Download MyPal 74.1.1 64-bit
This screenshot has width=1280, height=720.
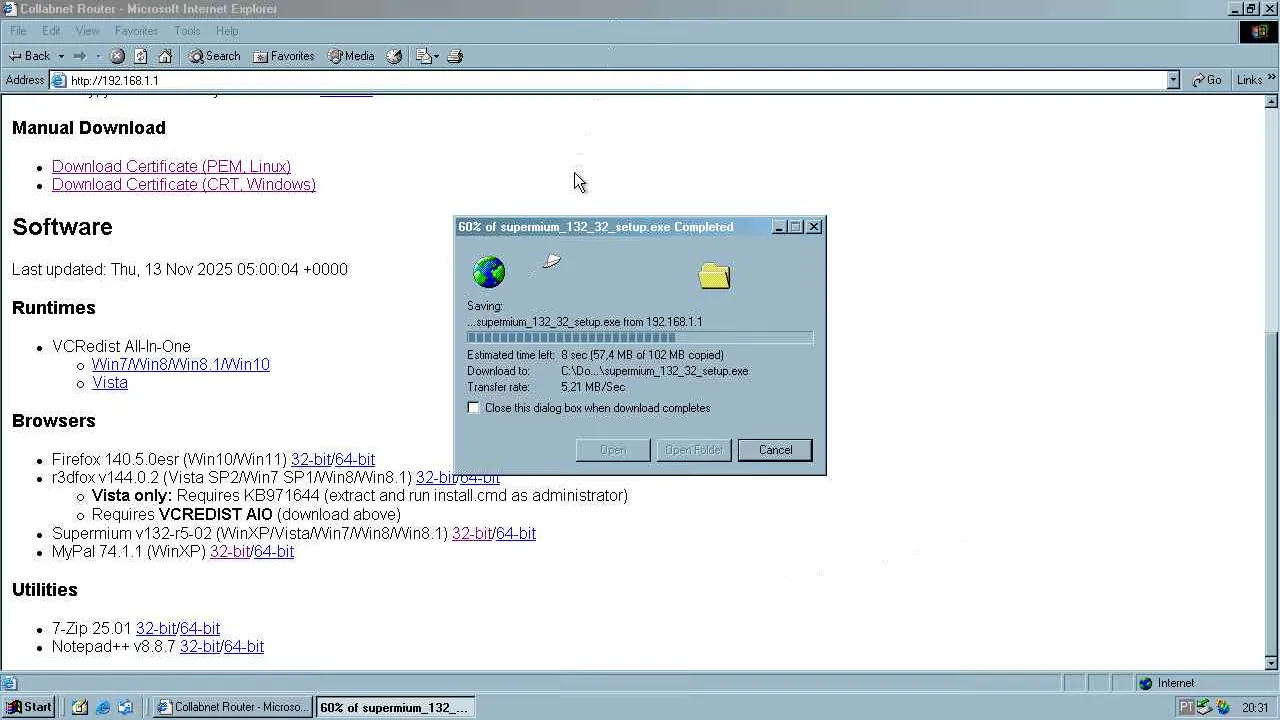[x=274, y=551]
